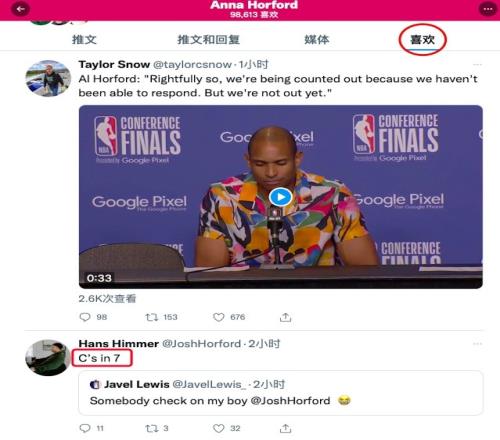Open Taylor Snow tweet overflow menu

tap(477, 64)
